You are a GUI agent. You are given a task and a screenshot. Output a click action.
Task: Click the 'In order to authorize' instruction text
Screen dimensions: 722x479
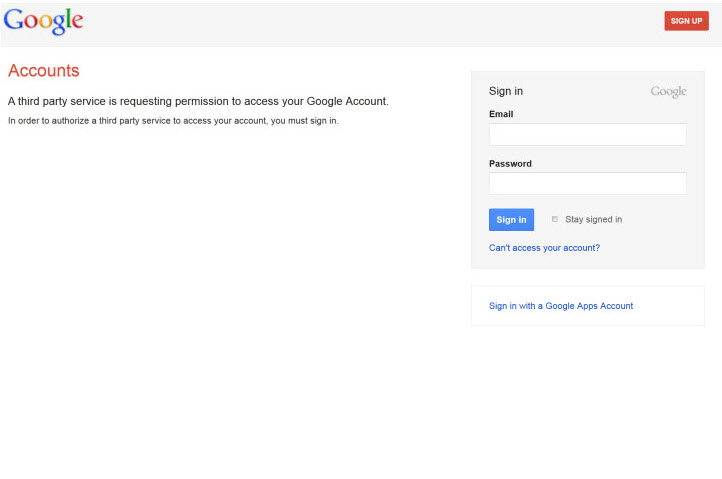point(173,121)
